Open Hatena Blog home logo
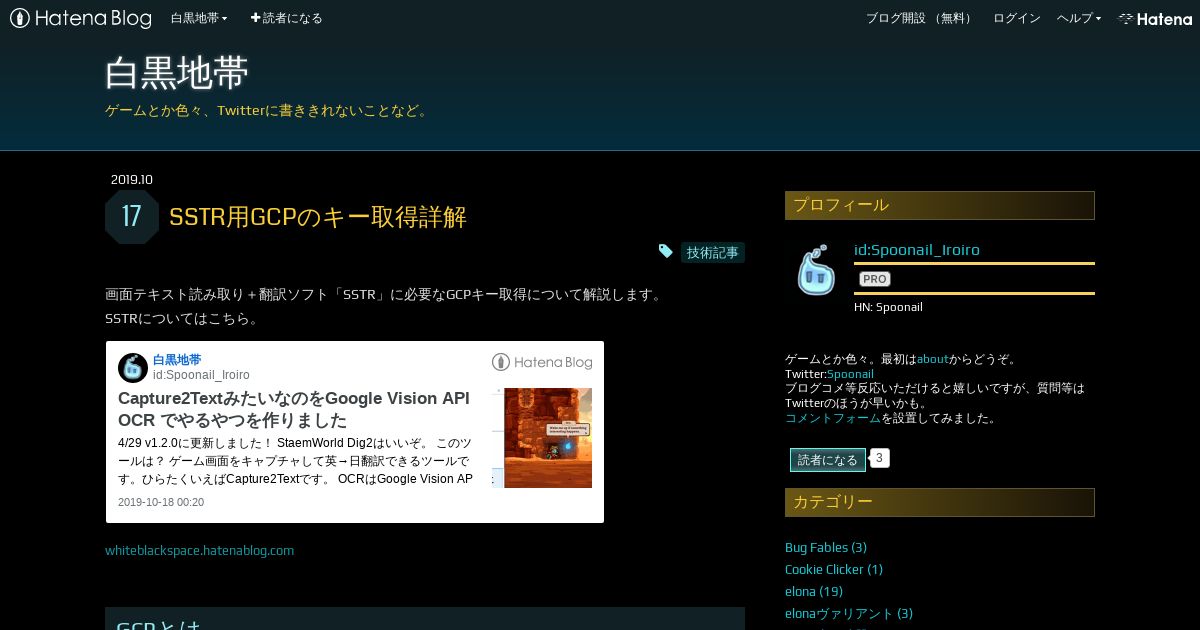1200x630 pixels. (x=81, y=18)
